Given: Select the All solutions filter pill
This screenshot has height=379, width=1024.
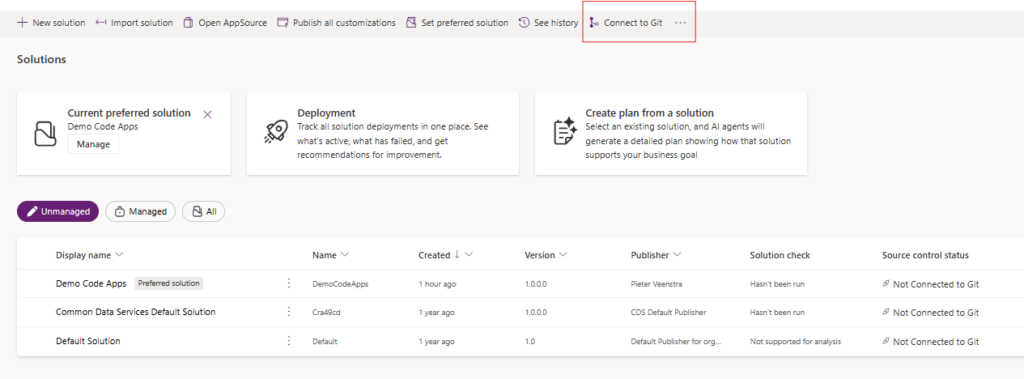Looking at the screenshot, I should [x=204, y=212].
